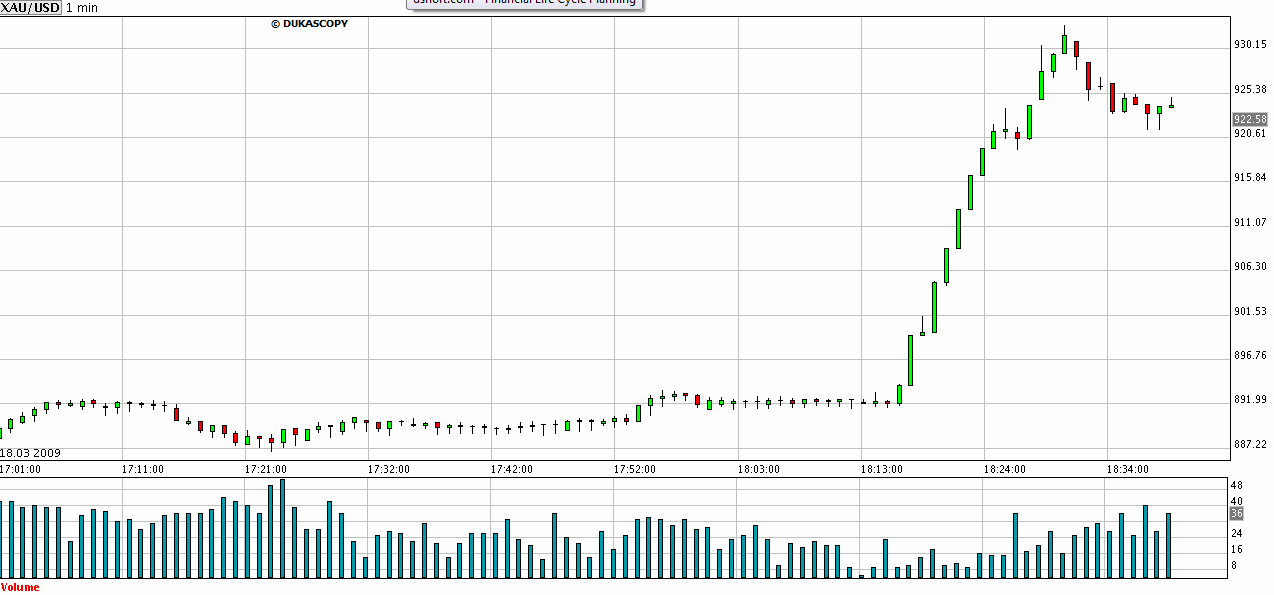Click the 18:24:00 time axis label

tap(1005, 468)
